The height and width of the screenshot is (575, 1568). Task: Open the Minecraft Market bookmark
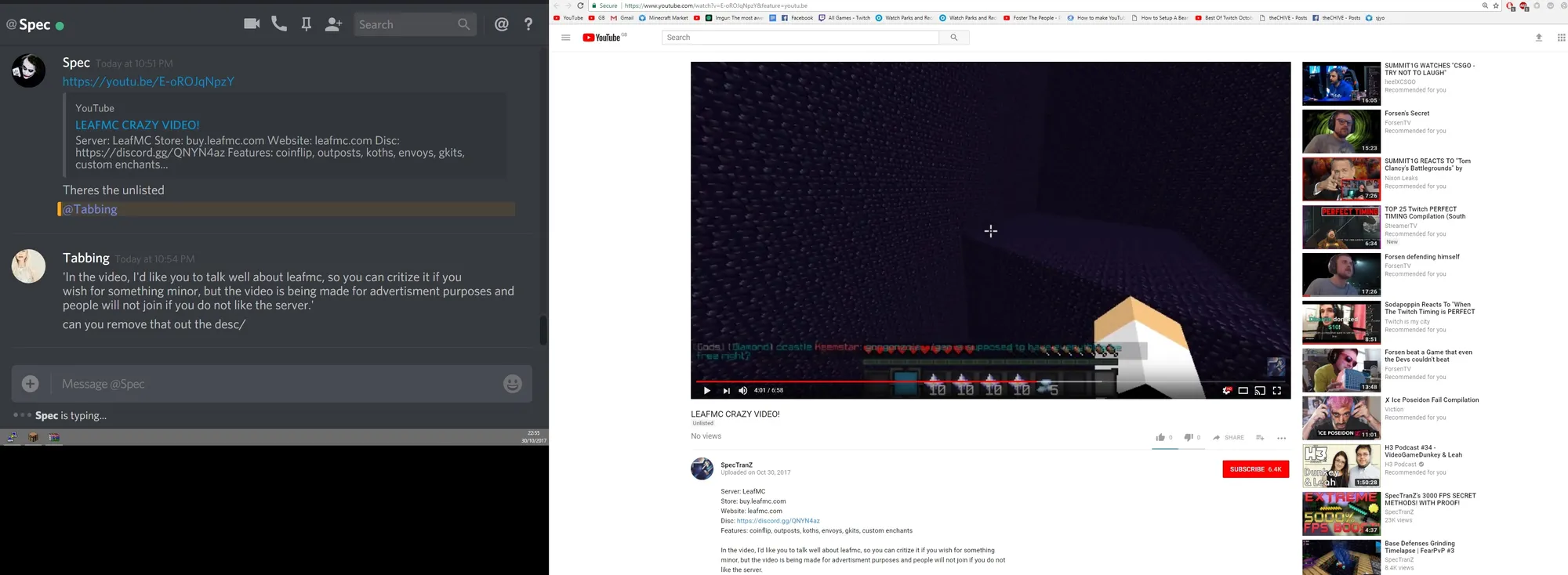(663, 17)
